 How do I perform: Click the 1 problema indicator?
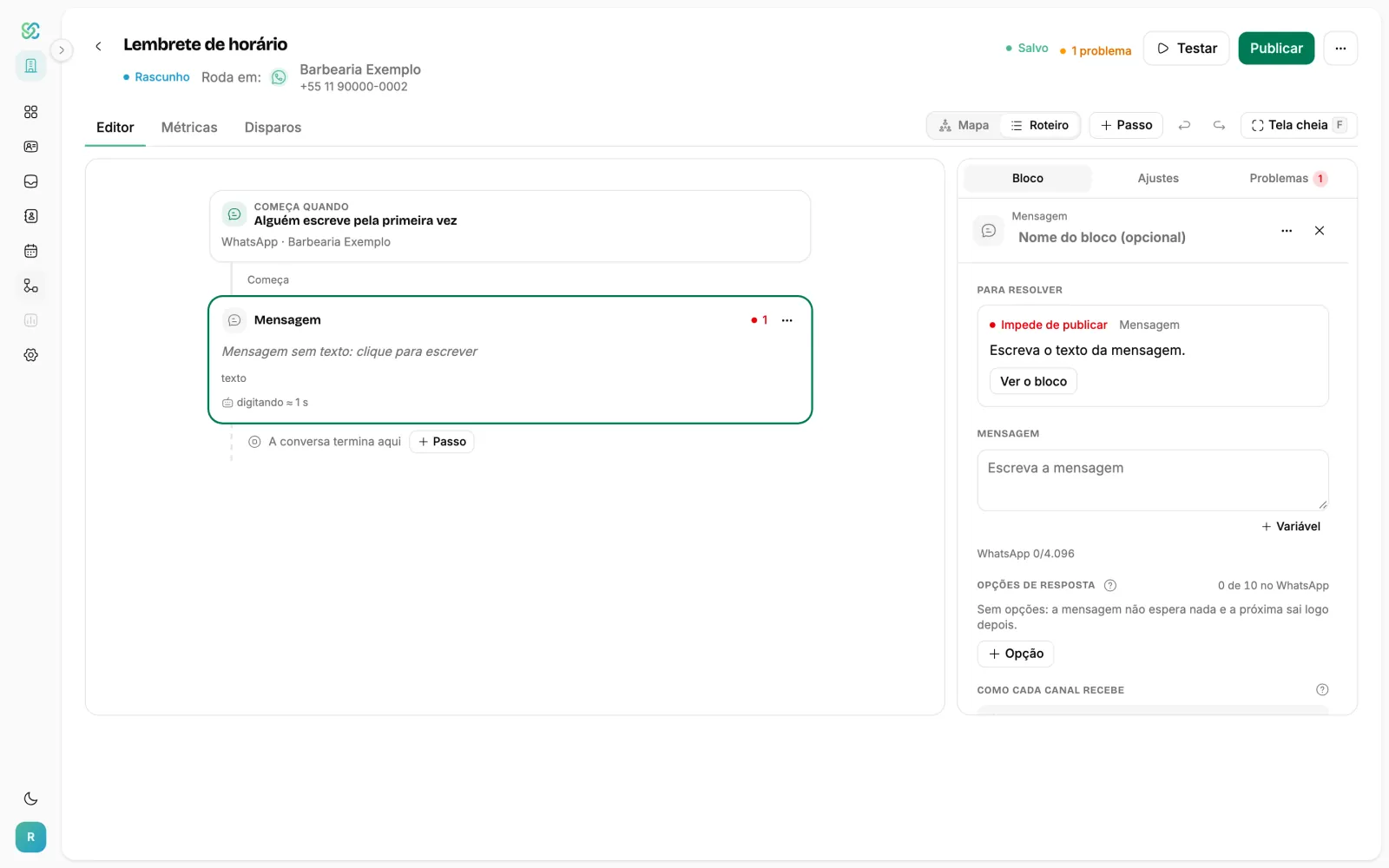tap(1096, 51)
